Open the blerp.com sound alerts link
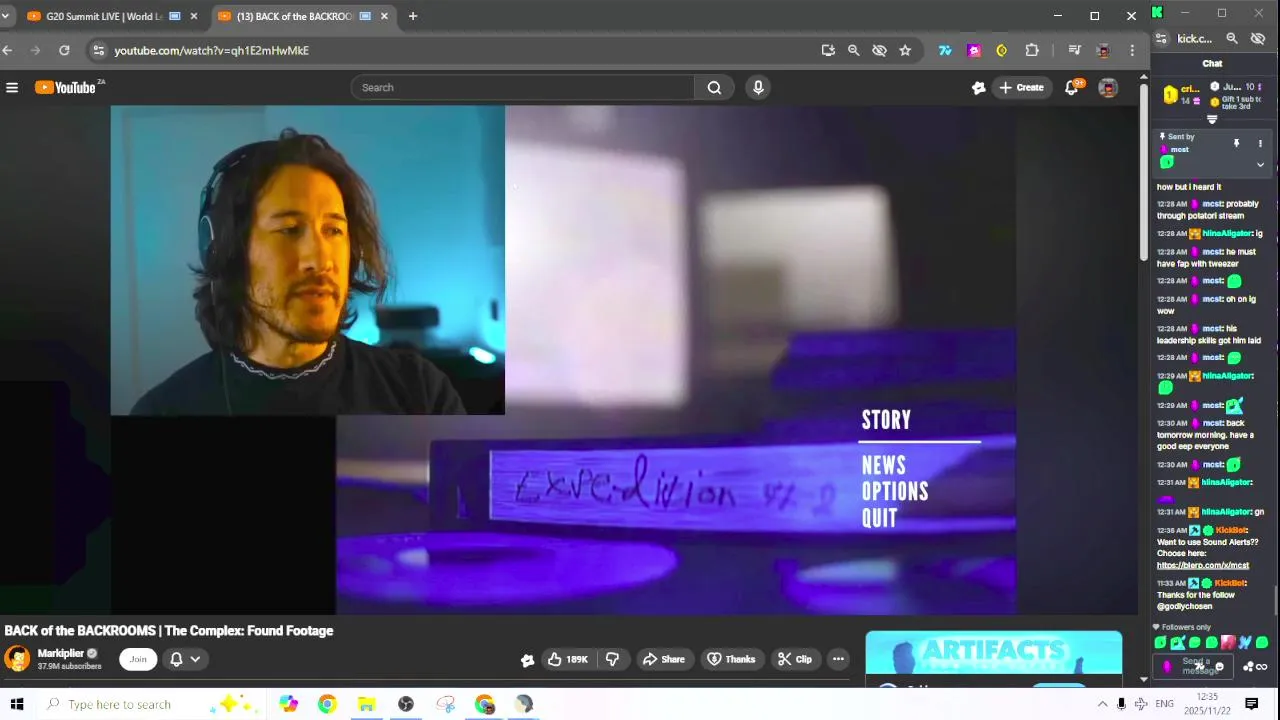Viewport: 1280px width, 720px height. [x=1203, y=566]
